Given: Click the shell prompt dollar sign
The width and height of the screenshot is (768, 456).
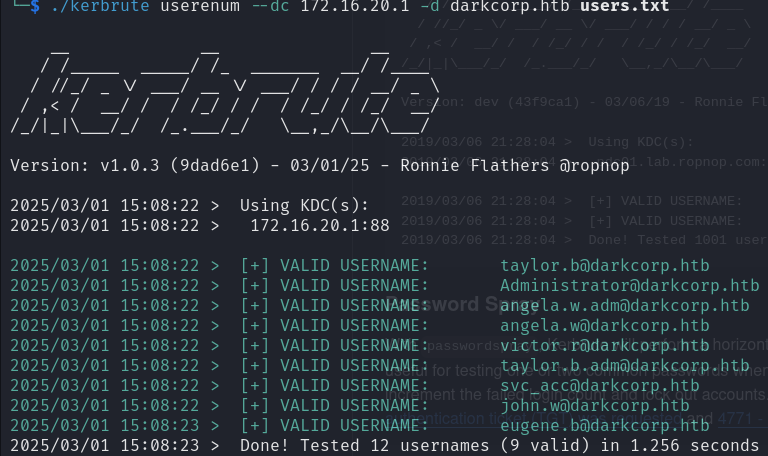Looking at the screenshot, I should [x=34, y=6].
